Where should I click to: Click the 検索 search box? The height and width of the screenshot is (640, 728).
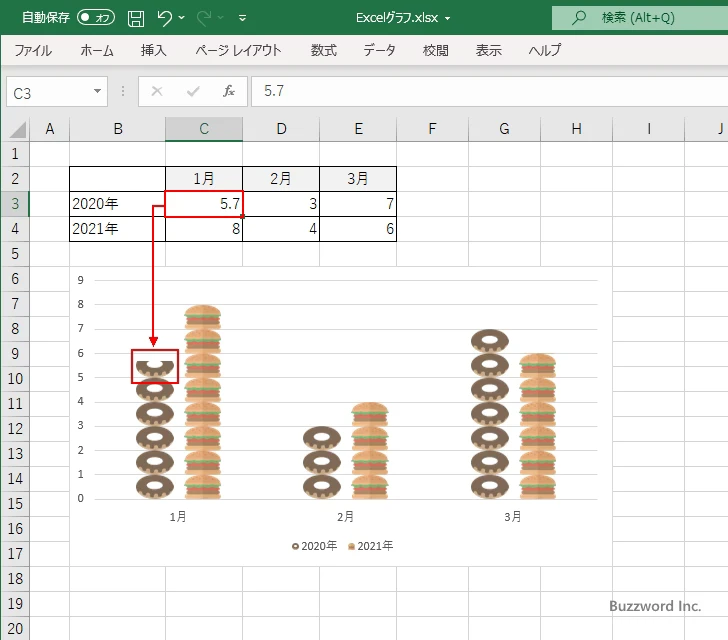[x=638, y=18]
